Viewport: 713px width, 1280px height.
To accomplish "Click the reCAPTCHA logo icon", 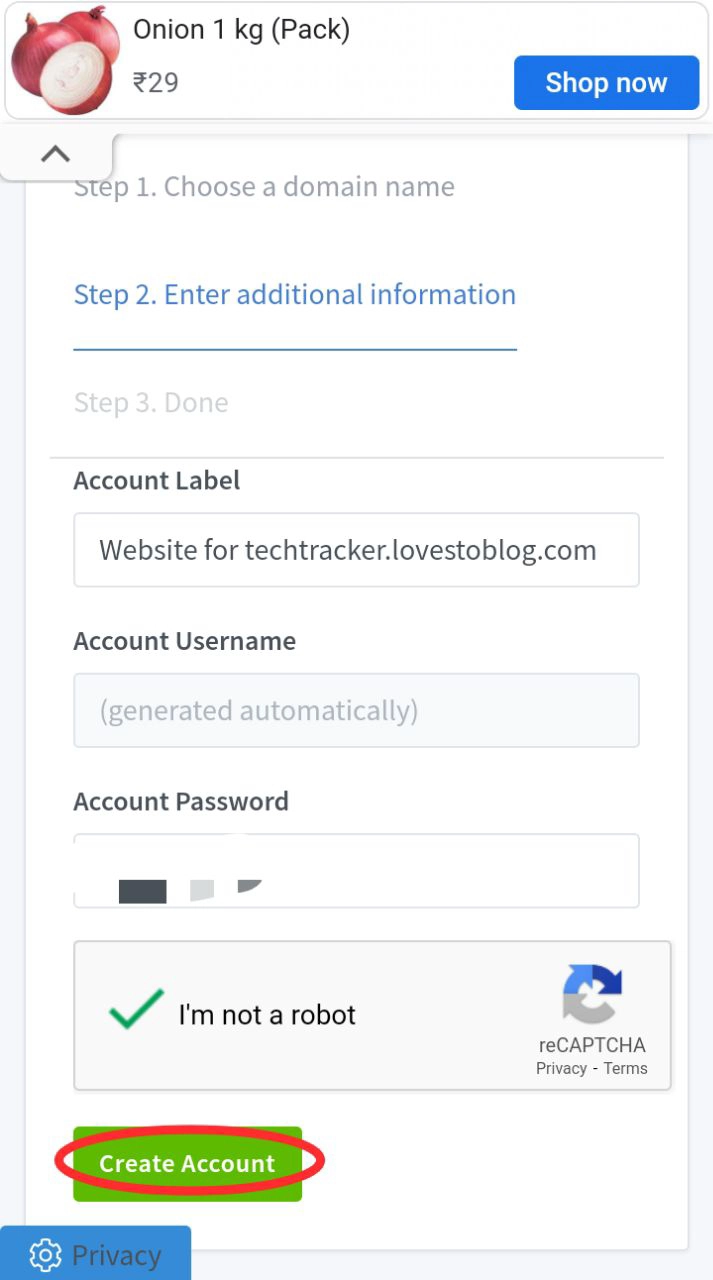I will tap(592, 995).
